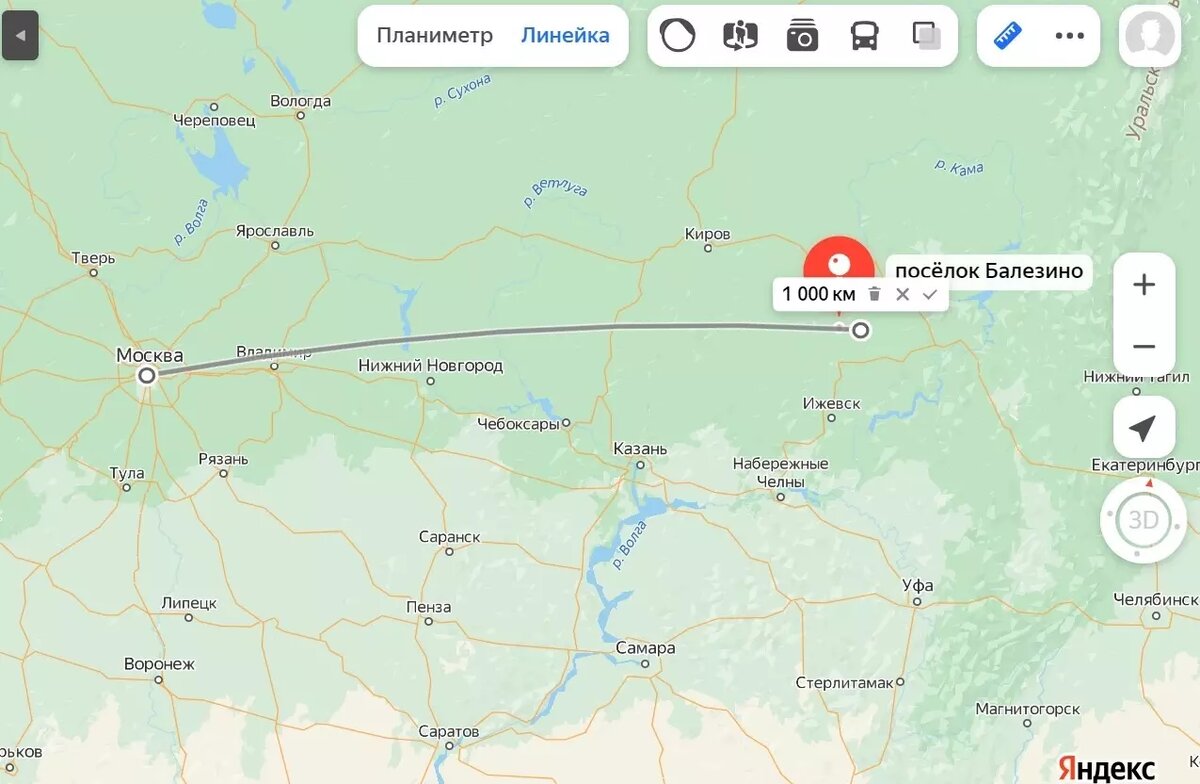Open the map layers icon

[927, 36]
